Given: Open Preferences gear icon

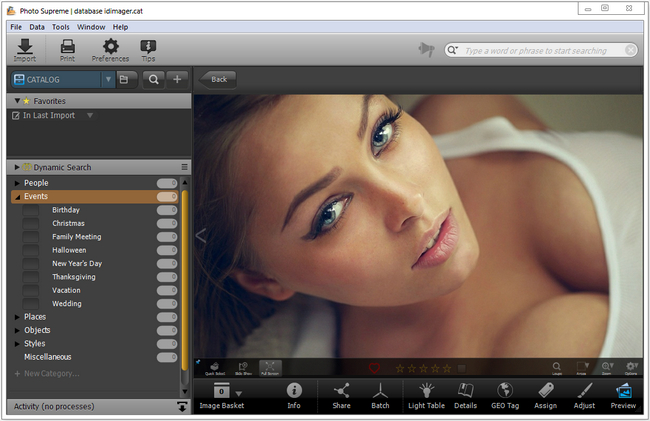Looking at the screenshot, I should click(110, 50).
